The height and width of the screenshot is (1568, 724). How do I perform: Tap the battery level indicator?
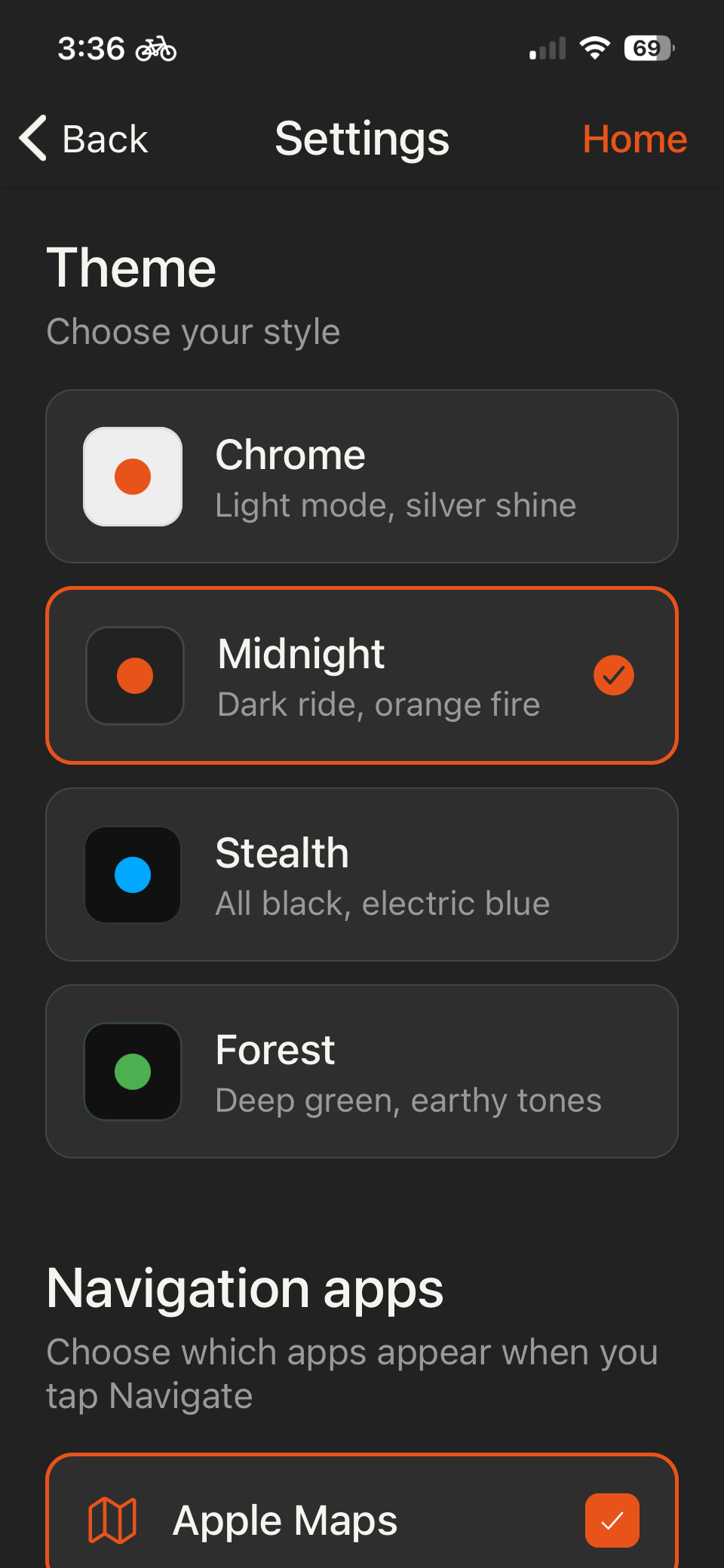(649, 48)
